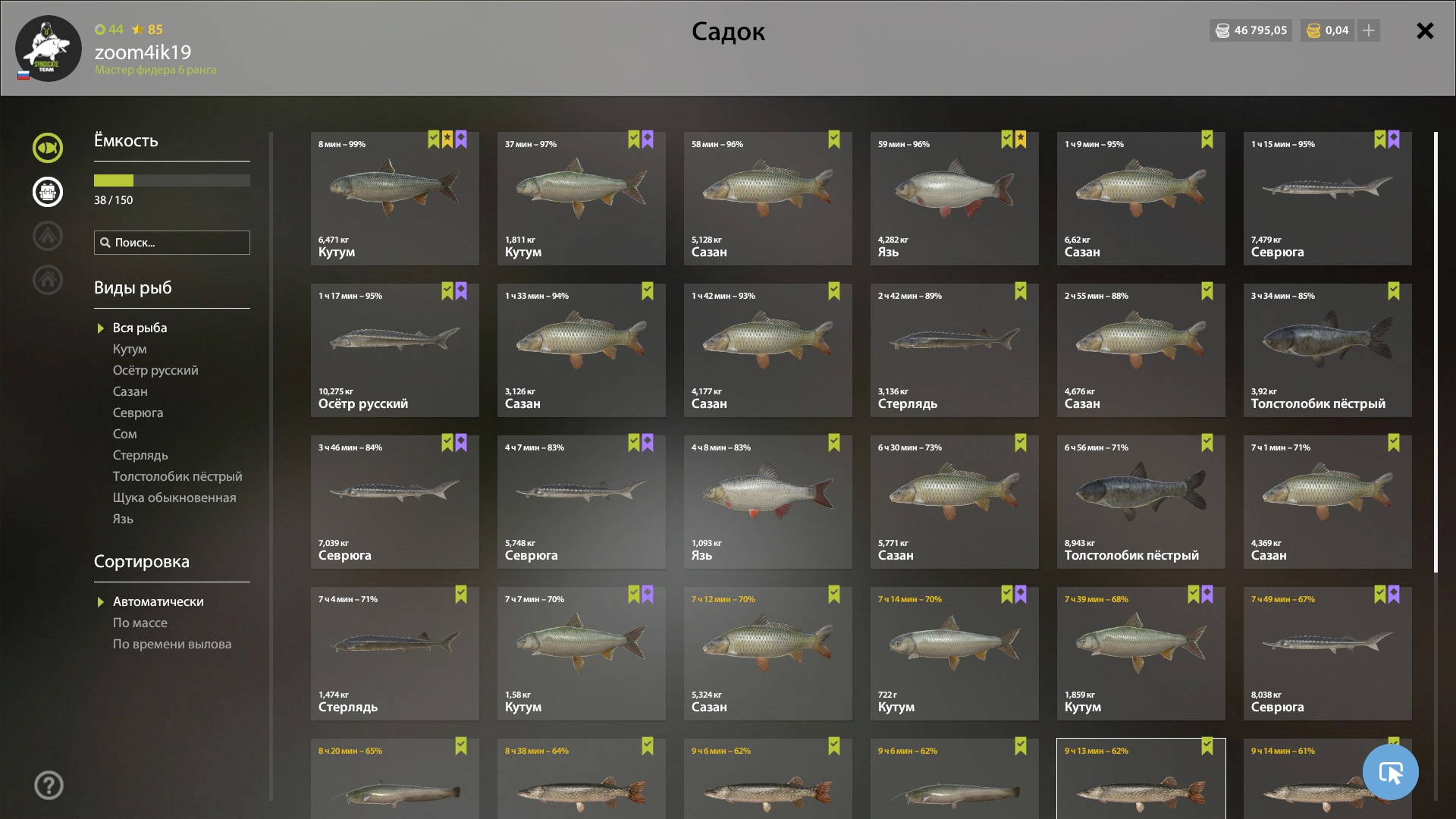Select 'По времени вылова' sorting option

172,644
